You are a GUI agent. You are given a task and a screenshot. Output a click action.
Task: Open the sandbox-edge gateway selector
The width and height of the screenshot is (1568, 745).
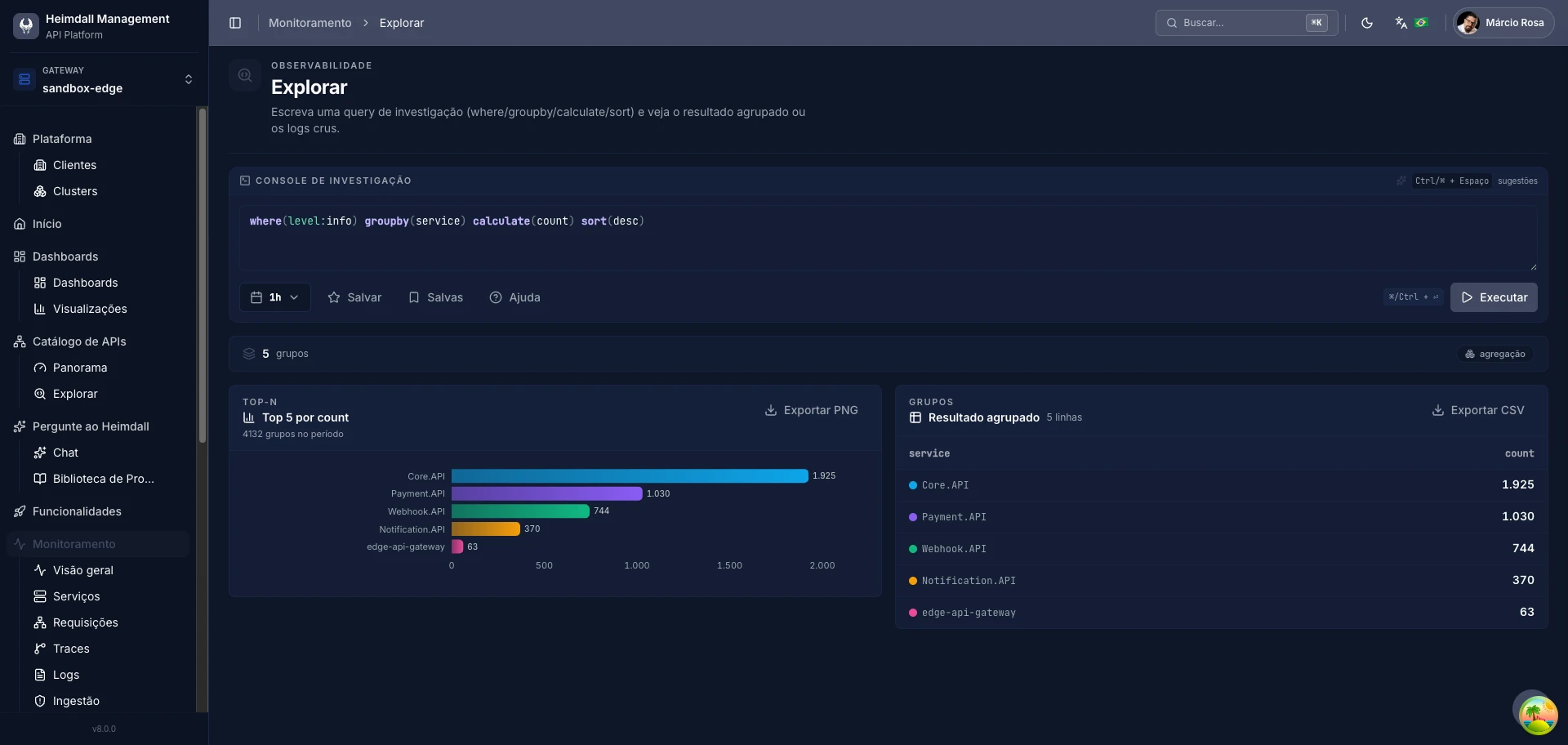(x=105, y=79)
